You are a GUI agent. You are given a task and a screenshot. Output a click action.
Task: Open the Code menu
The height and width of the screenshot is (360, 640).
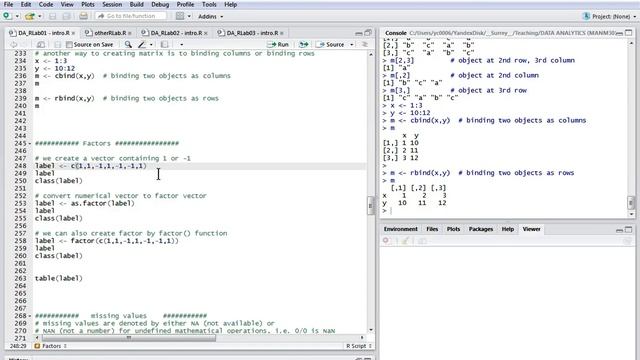pos(46,4)
